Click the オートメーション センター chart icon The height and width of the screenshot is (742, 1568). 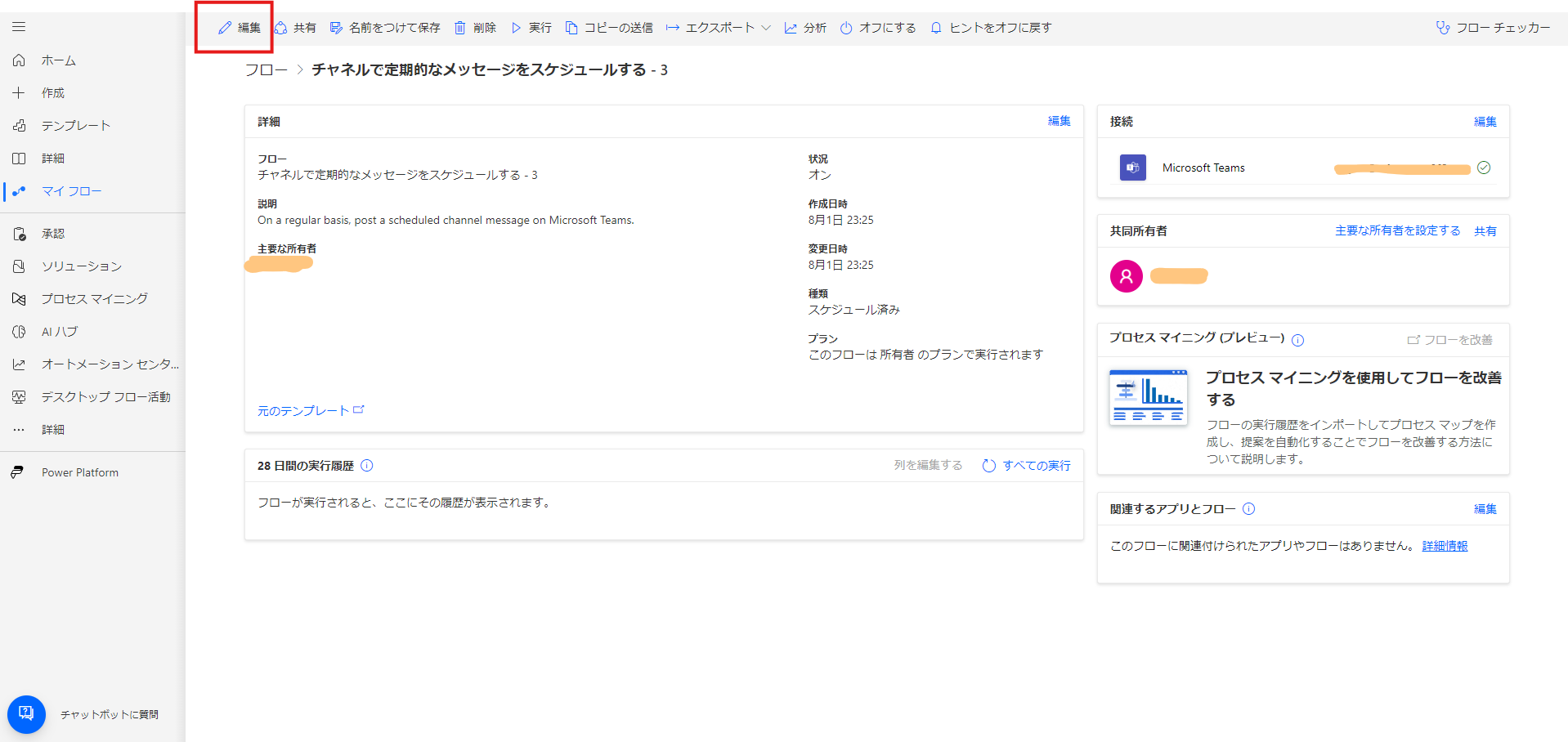(19, 364)
